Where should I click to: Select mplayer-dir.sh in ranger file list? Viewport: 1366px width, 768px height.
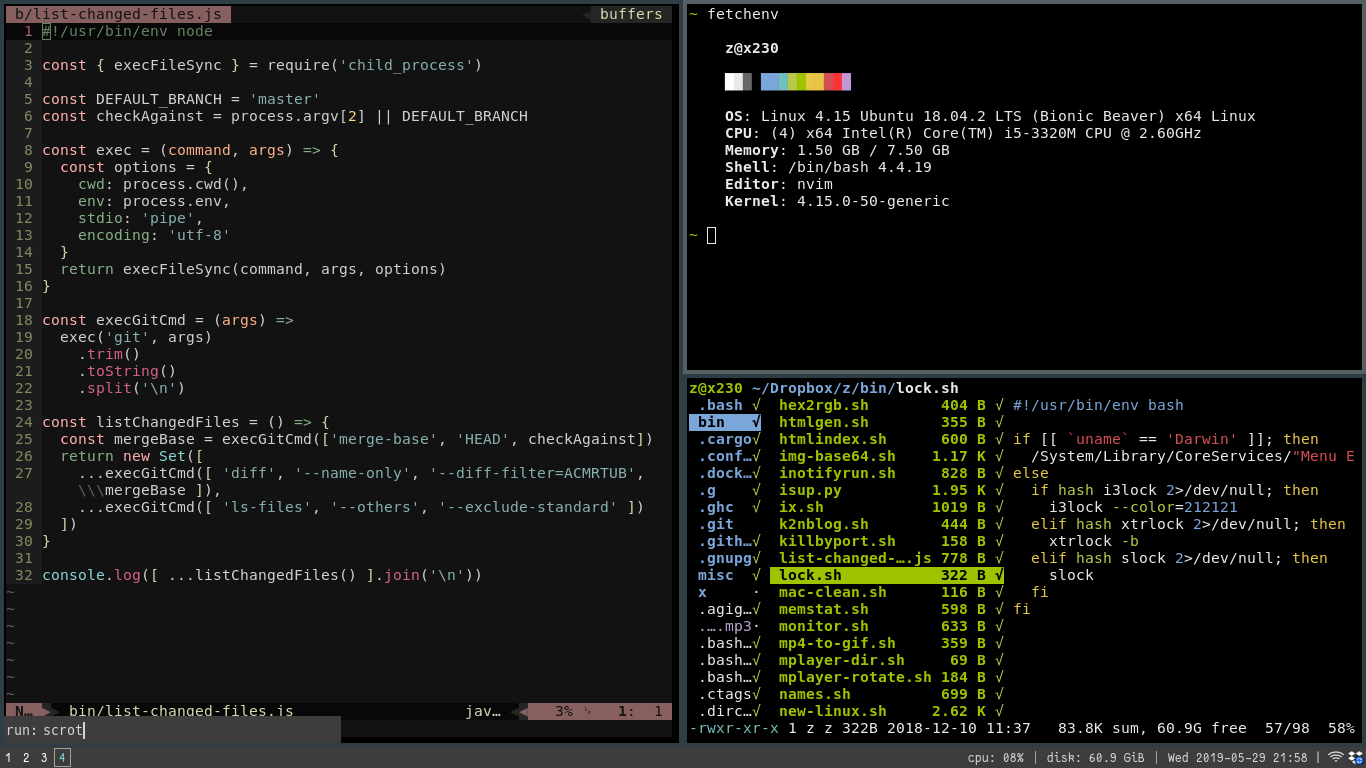[887, 660]
